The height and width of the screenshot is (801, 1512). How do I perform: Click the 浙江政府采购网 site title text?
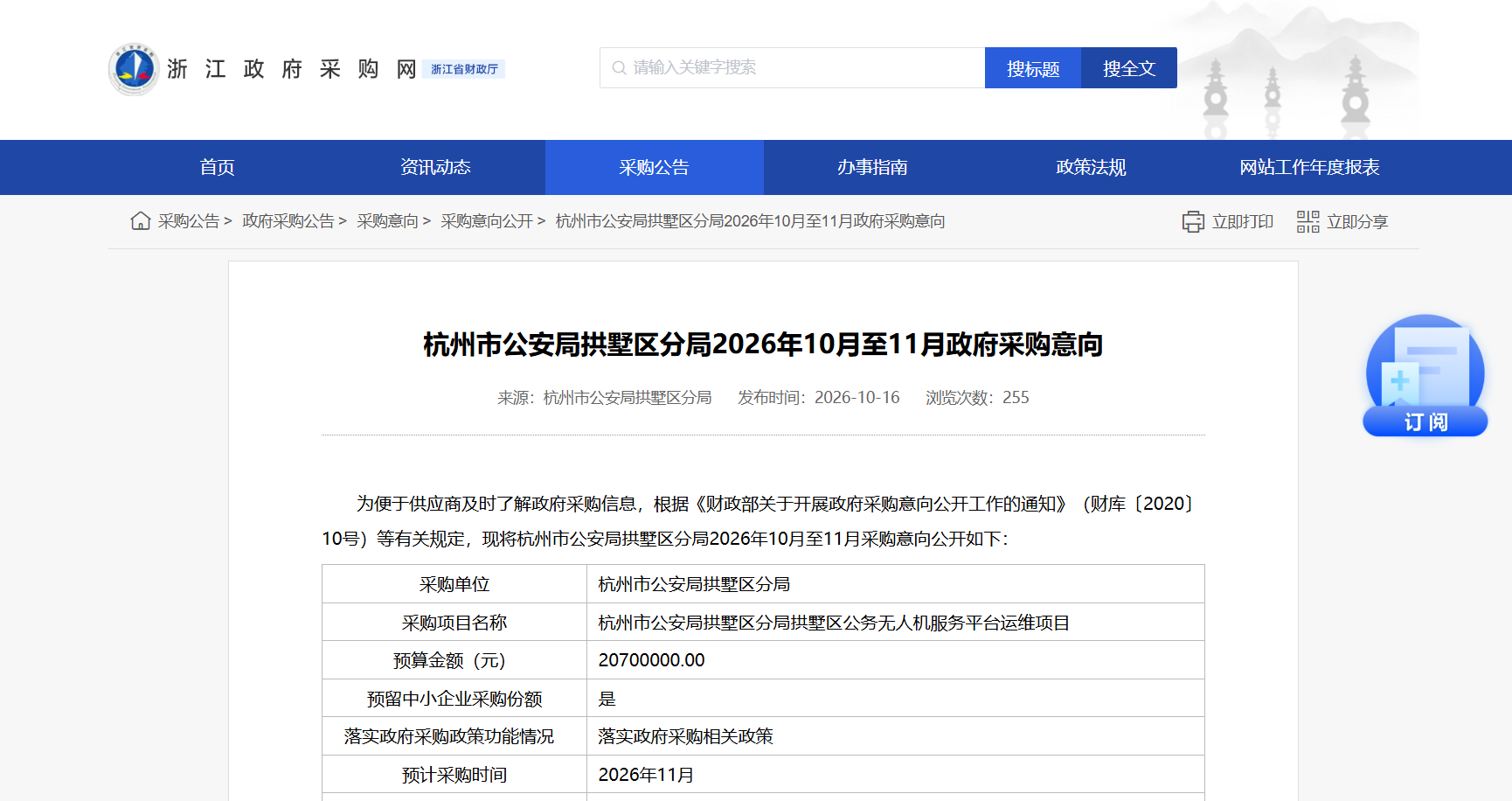[291, 69]
